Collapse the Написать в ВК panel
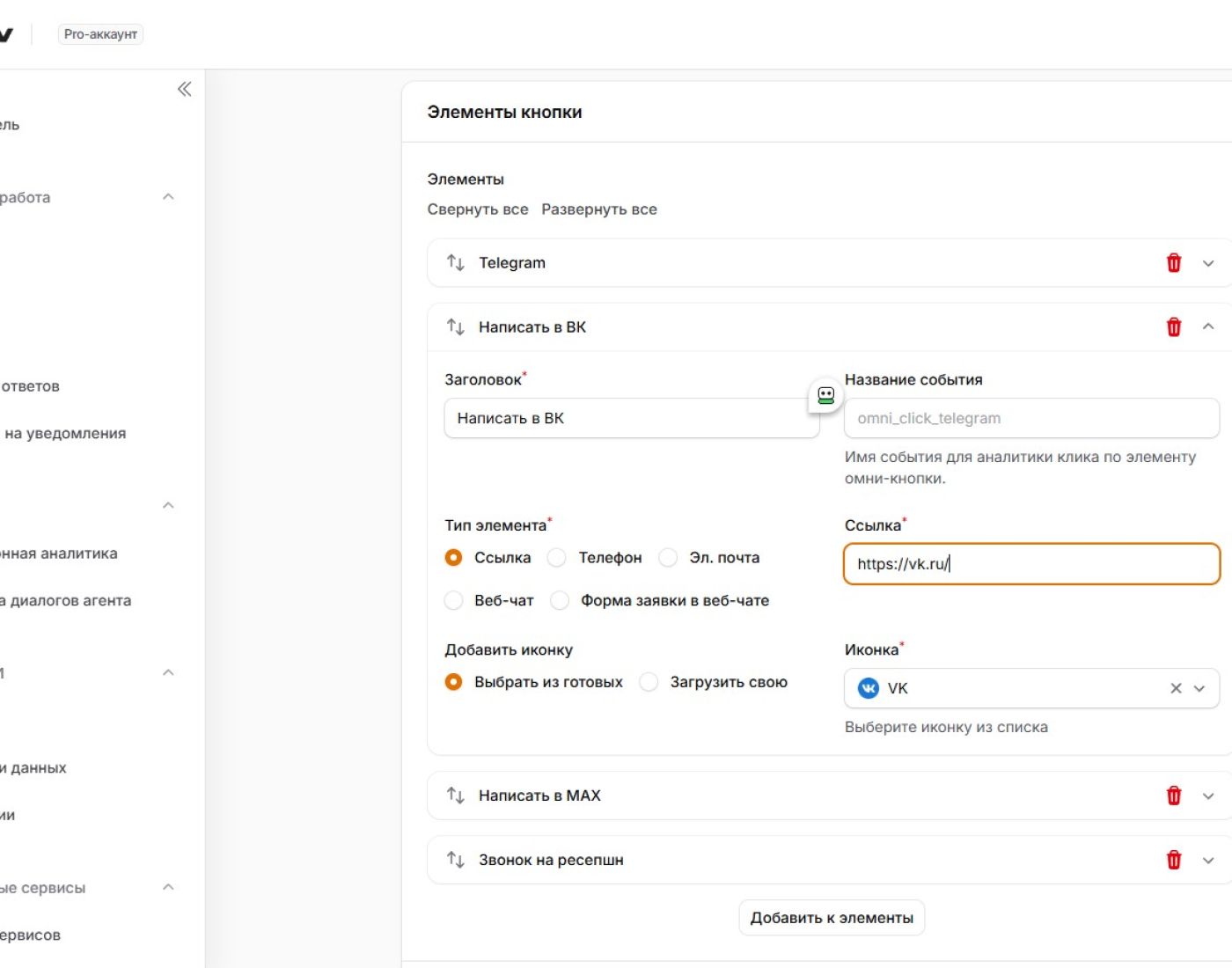 (x=1208, y=326)
